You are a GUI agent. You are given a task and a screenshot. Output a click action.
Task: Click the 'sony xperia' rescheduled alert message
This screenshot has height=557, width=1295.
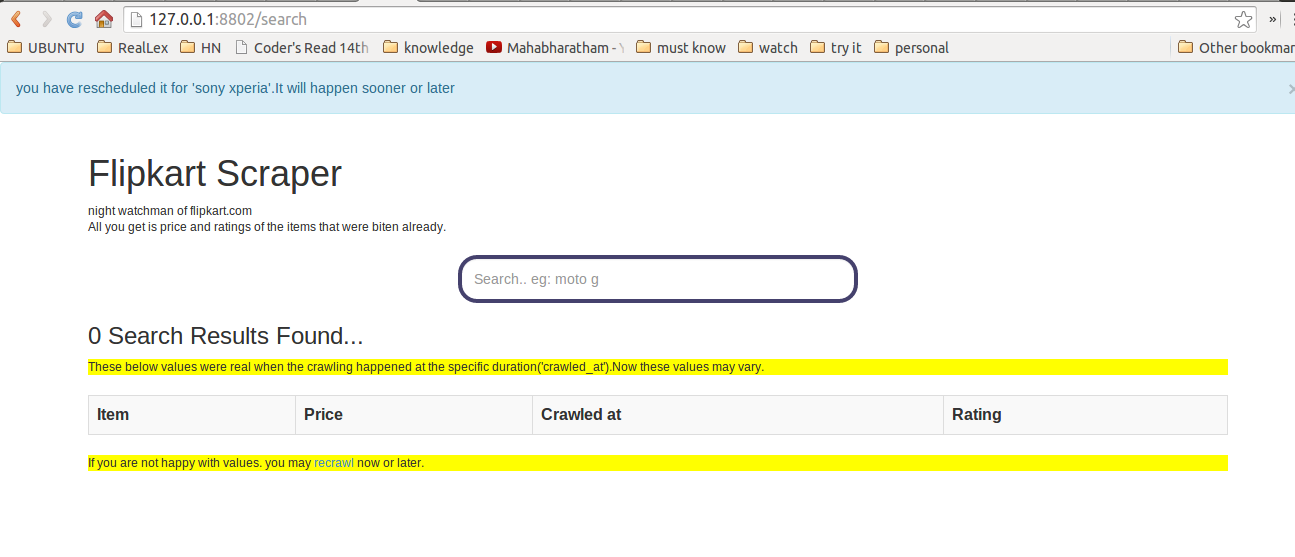[x=235, y=88]
